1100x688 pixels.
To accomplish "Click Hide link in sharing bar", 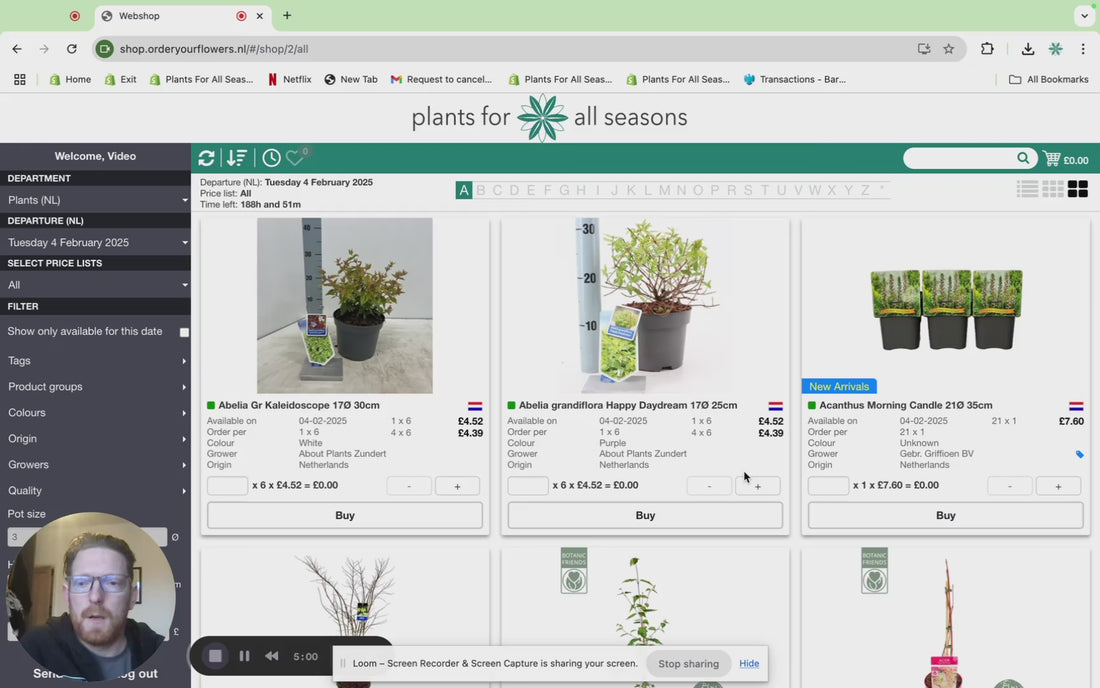I will pyautogui.click(x=749, y=663).
